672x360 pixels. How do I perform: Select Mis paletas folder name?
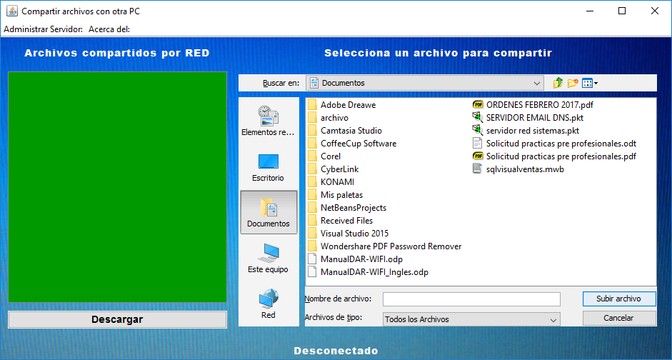[x=342, y=195]
